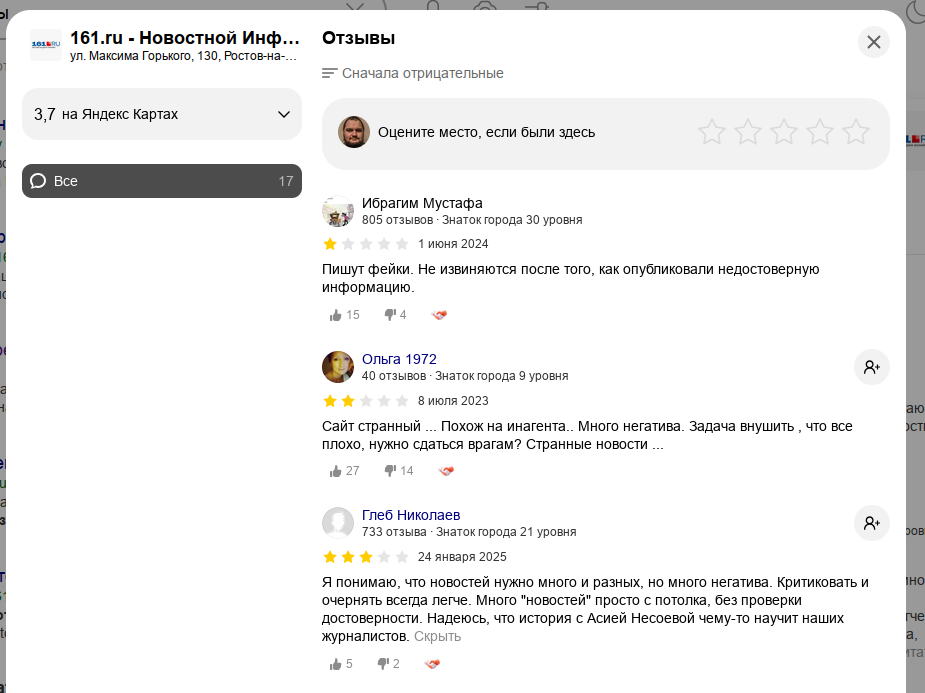Click the one-star rating of Ибрагим Мустафа's review

tap(366, 244)
